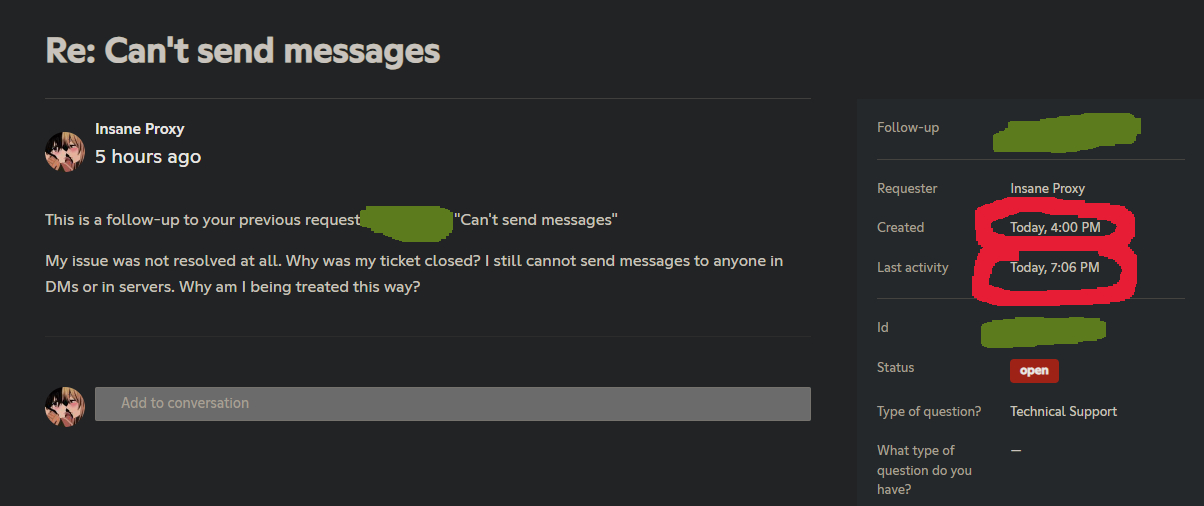The width and height of the screenshot is (1204, 506).
Task: Click the Insane Proxy avatar beside the post
Action: coord(65,152)
